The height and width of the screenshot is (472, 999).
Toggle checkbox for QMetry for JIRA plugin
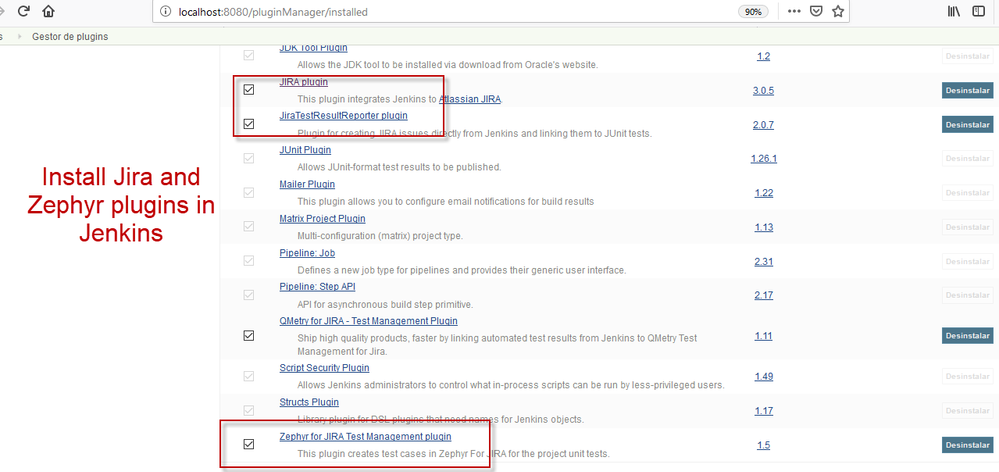click(x=249, y=335)
